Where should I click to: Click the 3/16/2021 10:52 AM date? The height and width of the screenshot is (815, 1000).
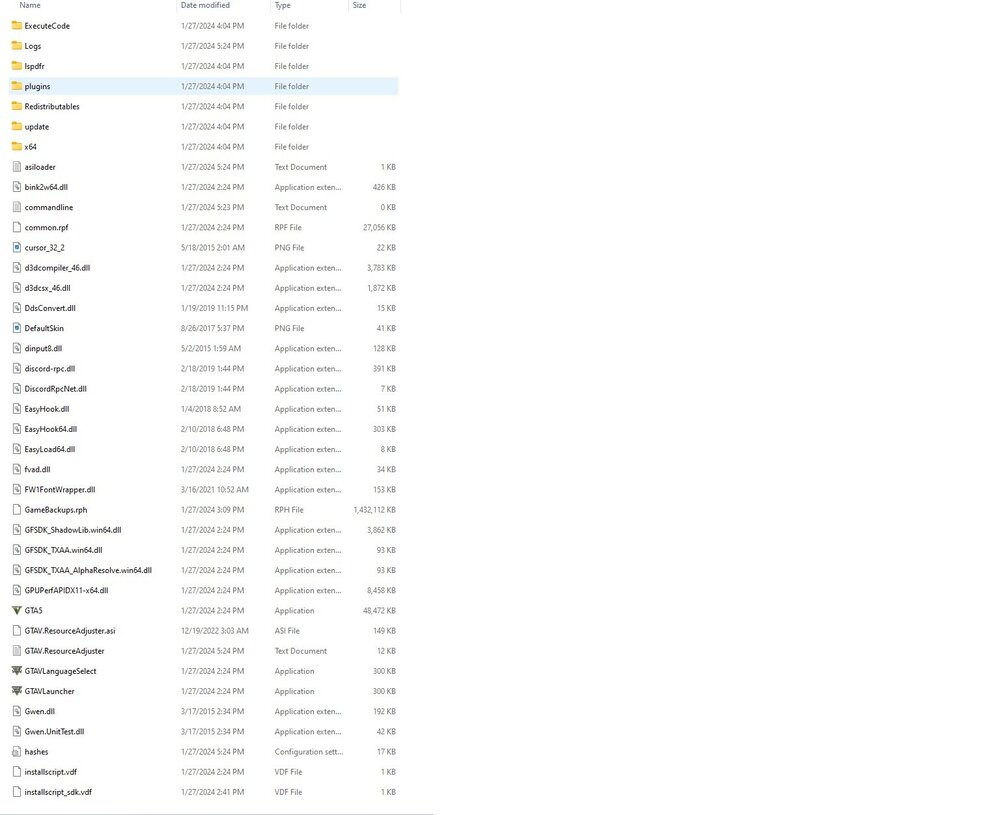point(215,490)
